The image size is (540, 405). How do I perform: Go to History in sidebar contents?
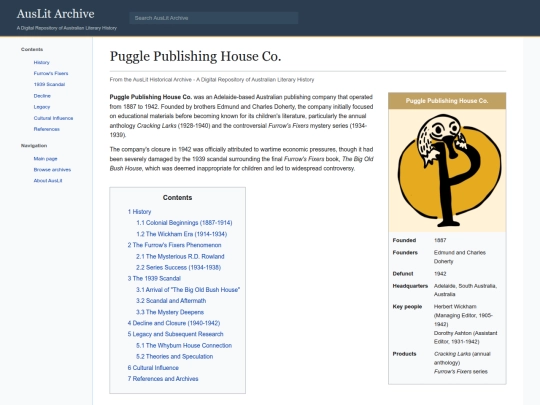[42, 62]
